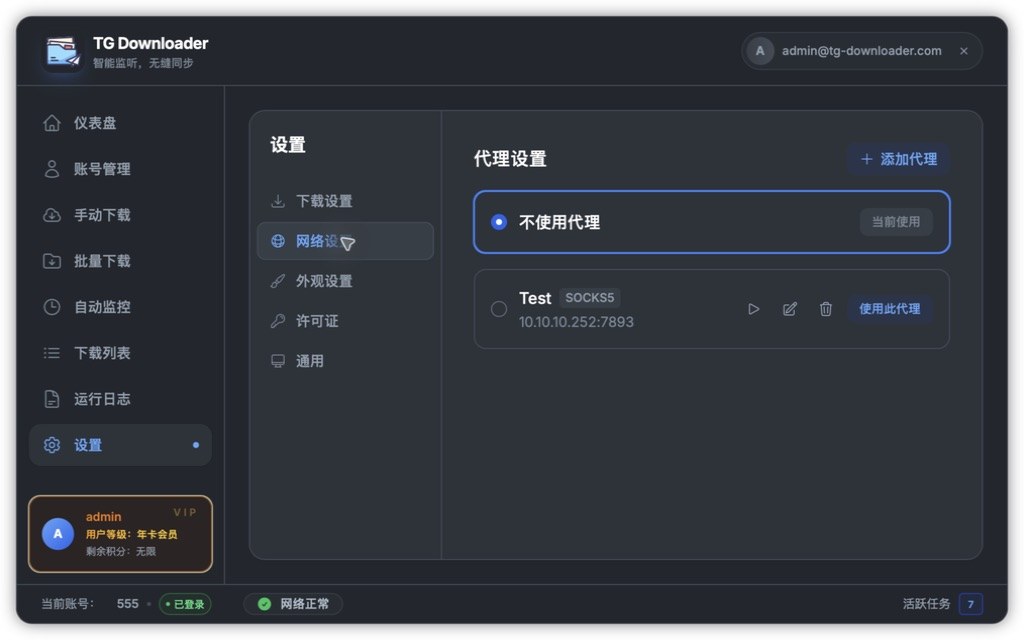This screenshot has height=640, width=1024.
Task: Click the dashboard home icon
Action: 52,123
